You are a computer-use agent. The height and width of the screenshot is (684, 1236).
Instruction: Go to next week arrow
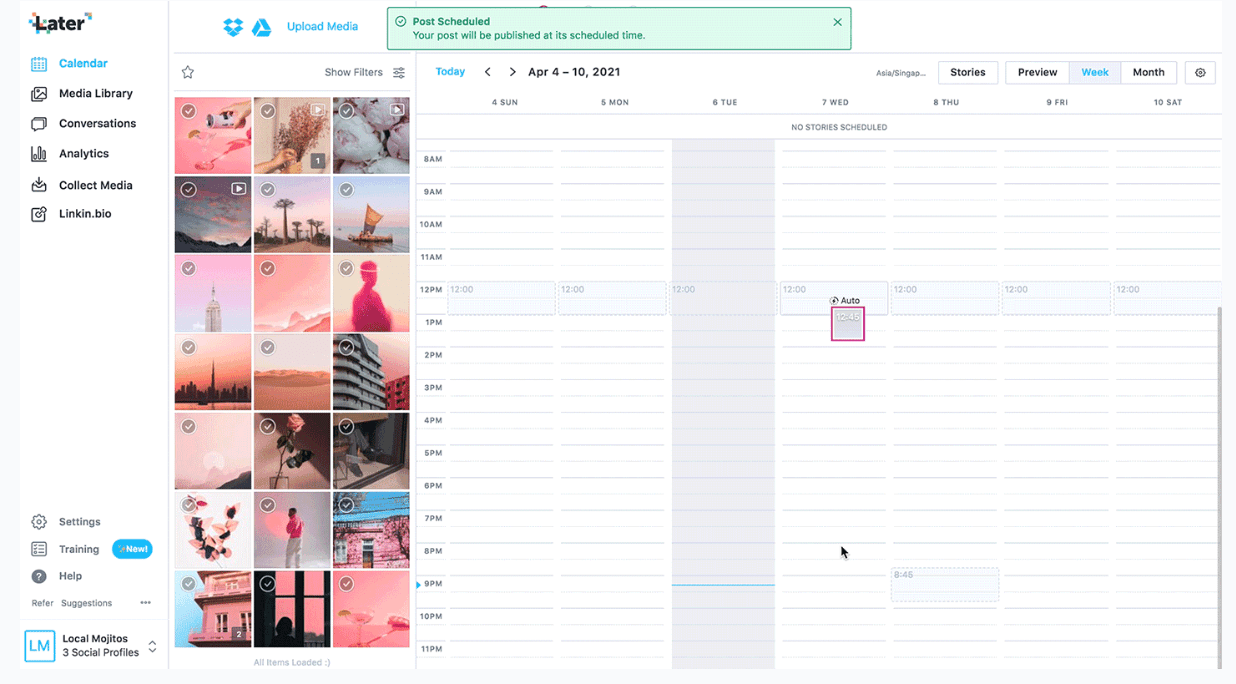(512, 72)
